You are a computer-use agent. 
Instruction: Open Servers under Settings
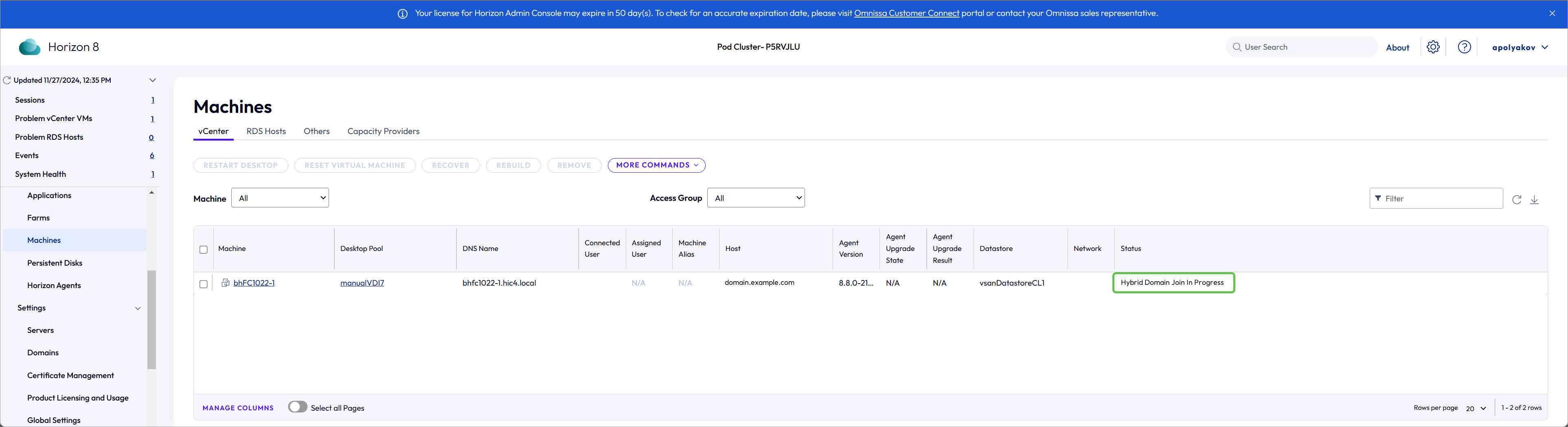point(41,330)
